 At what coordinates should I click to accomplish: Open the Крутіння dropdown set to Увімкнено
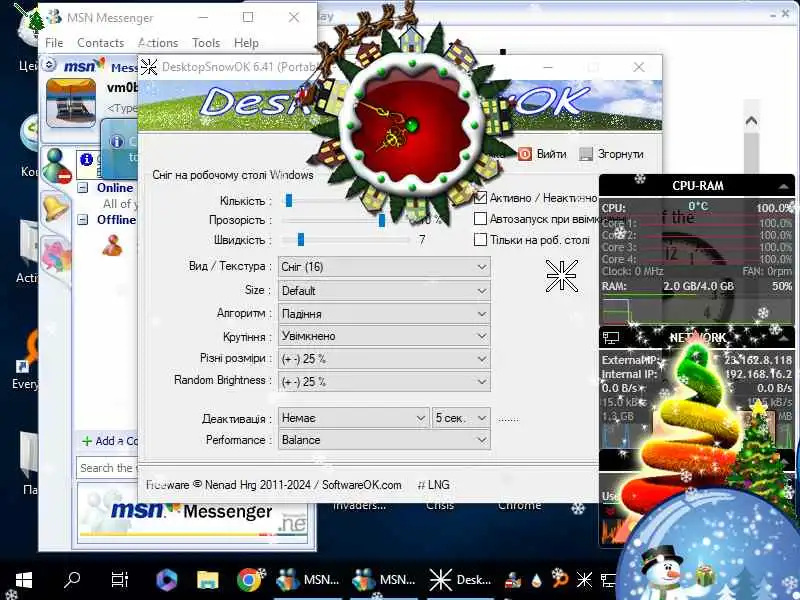[384, 336]
